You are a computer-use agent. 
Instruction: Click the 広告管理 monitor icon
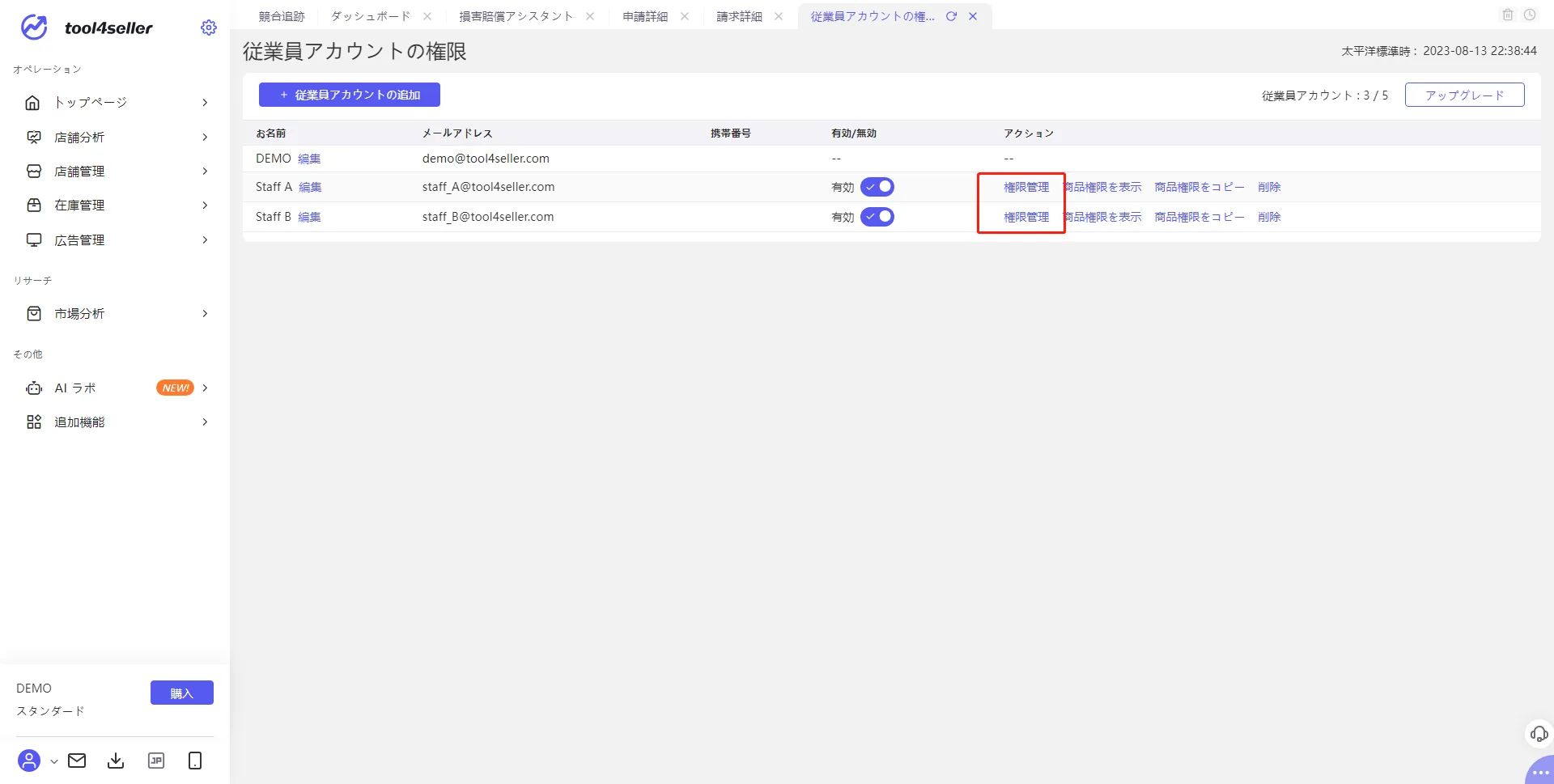34,240
